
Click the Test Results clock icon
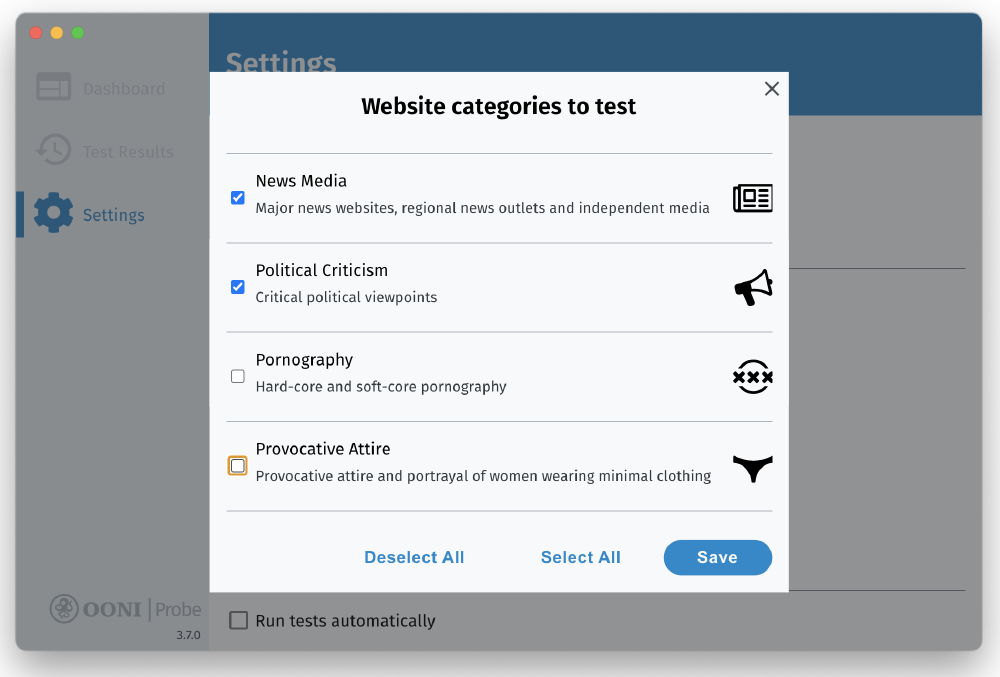pos(55,150)
